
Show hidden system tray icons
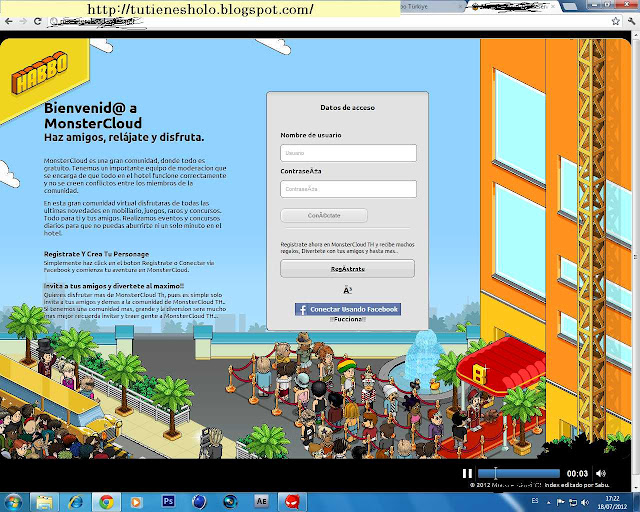tap(549, 502)
